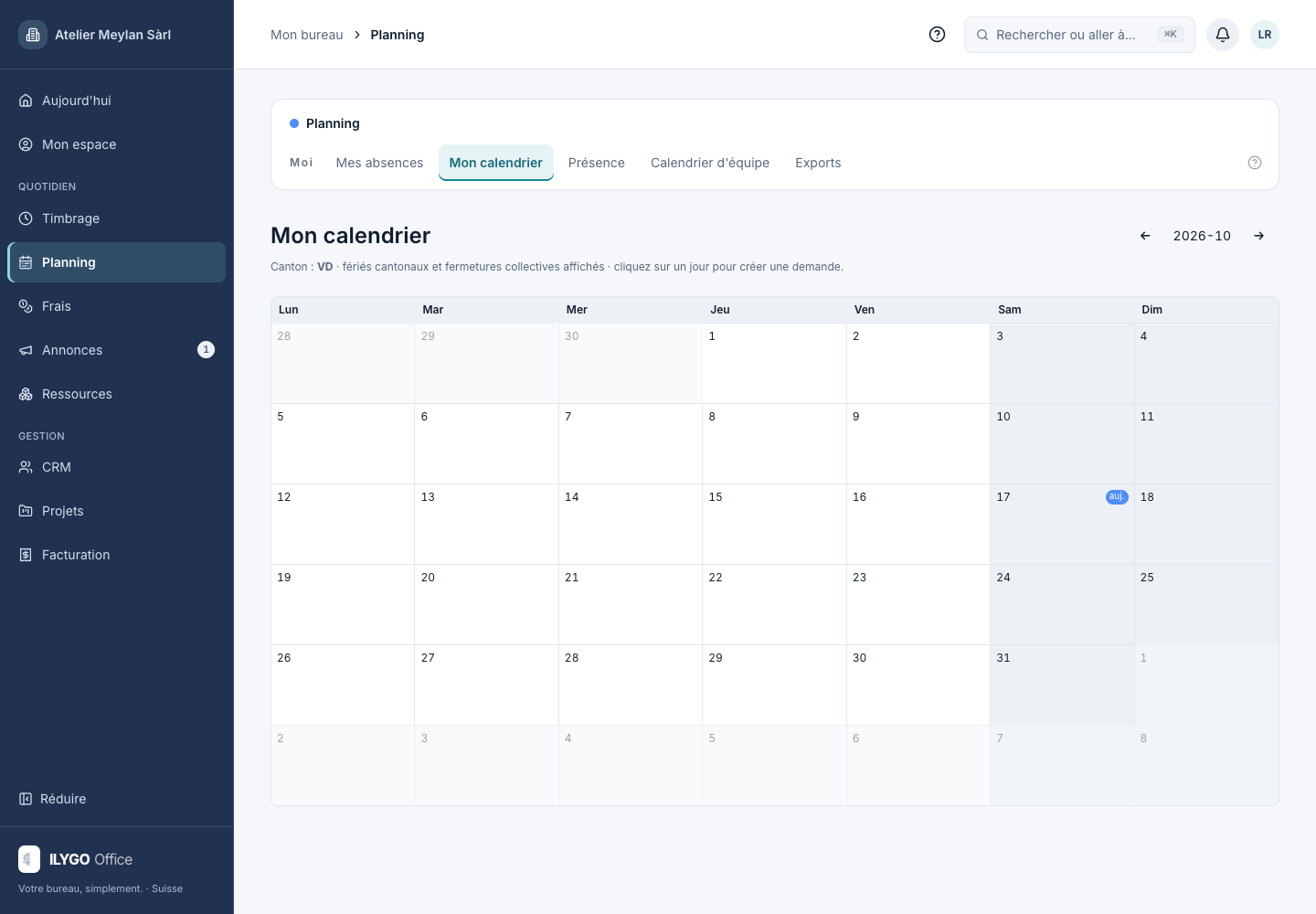This screenshot has width=1316, height=914.
Task: Click the Atelier Meylan Sàrl building icon
Action: (33, 35)
